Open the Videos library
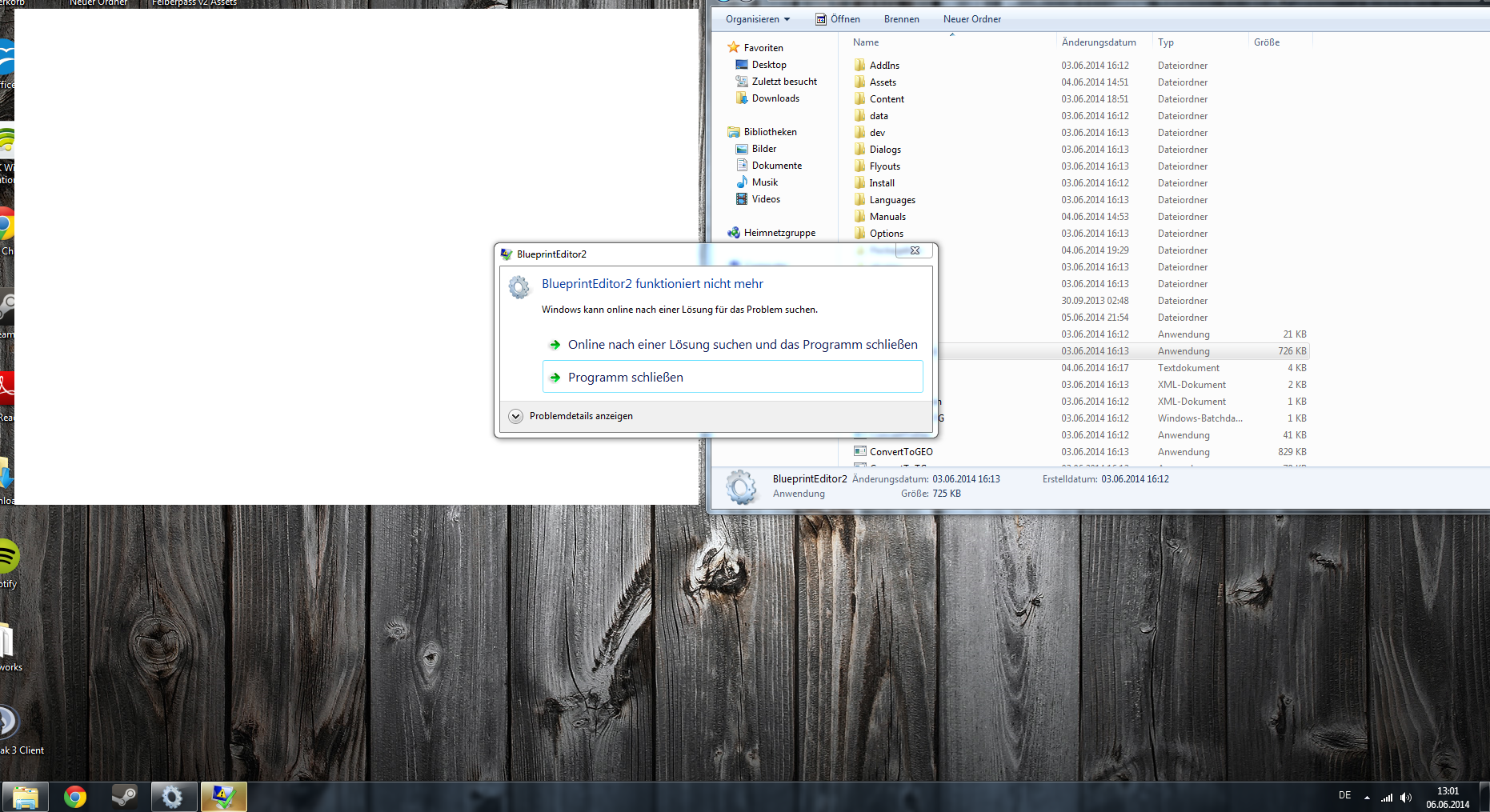The width and height of the screenshot is (1490, 812). click(x=758, y=199)
